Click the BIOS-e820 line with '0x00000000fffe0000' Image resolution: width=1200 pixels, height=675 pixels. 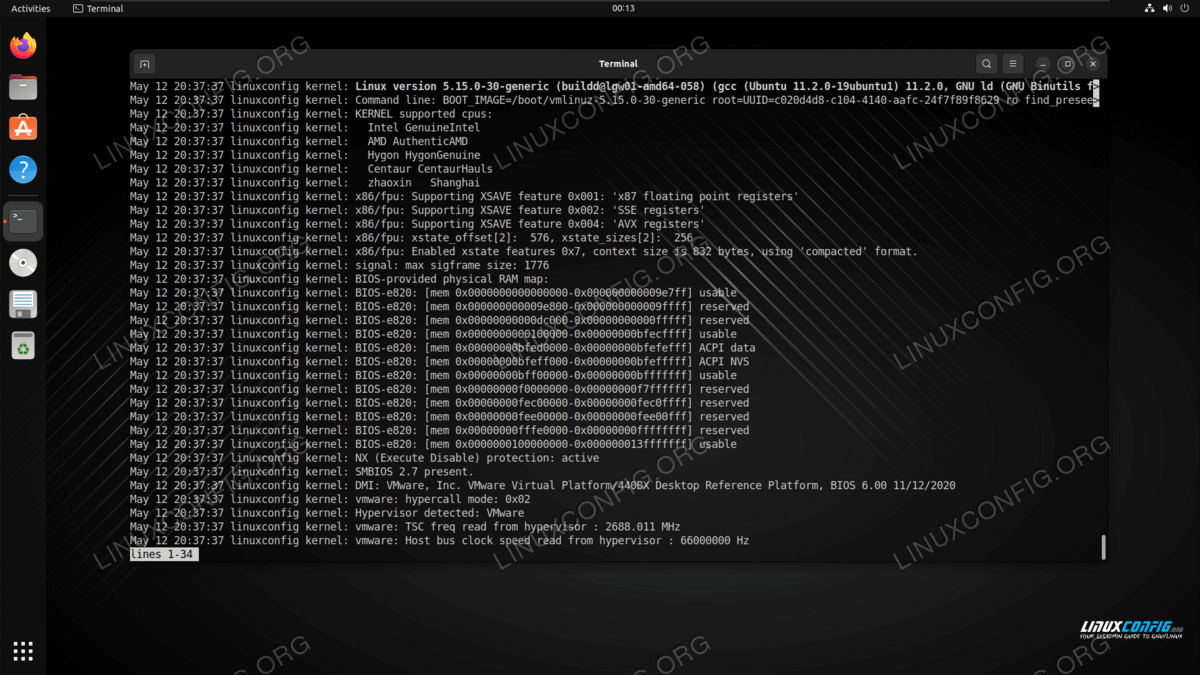pyautogui.click(x=439, y=431)
